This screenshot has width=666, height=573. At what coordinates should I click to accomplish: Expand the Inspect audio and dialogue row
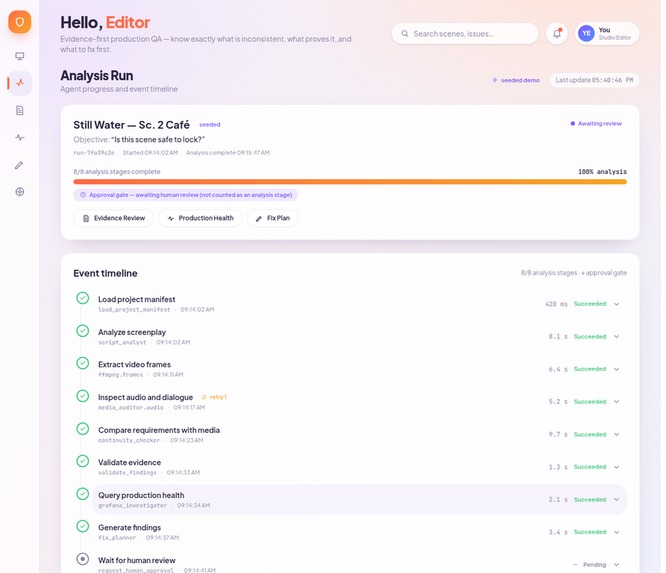point(616,401)
